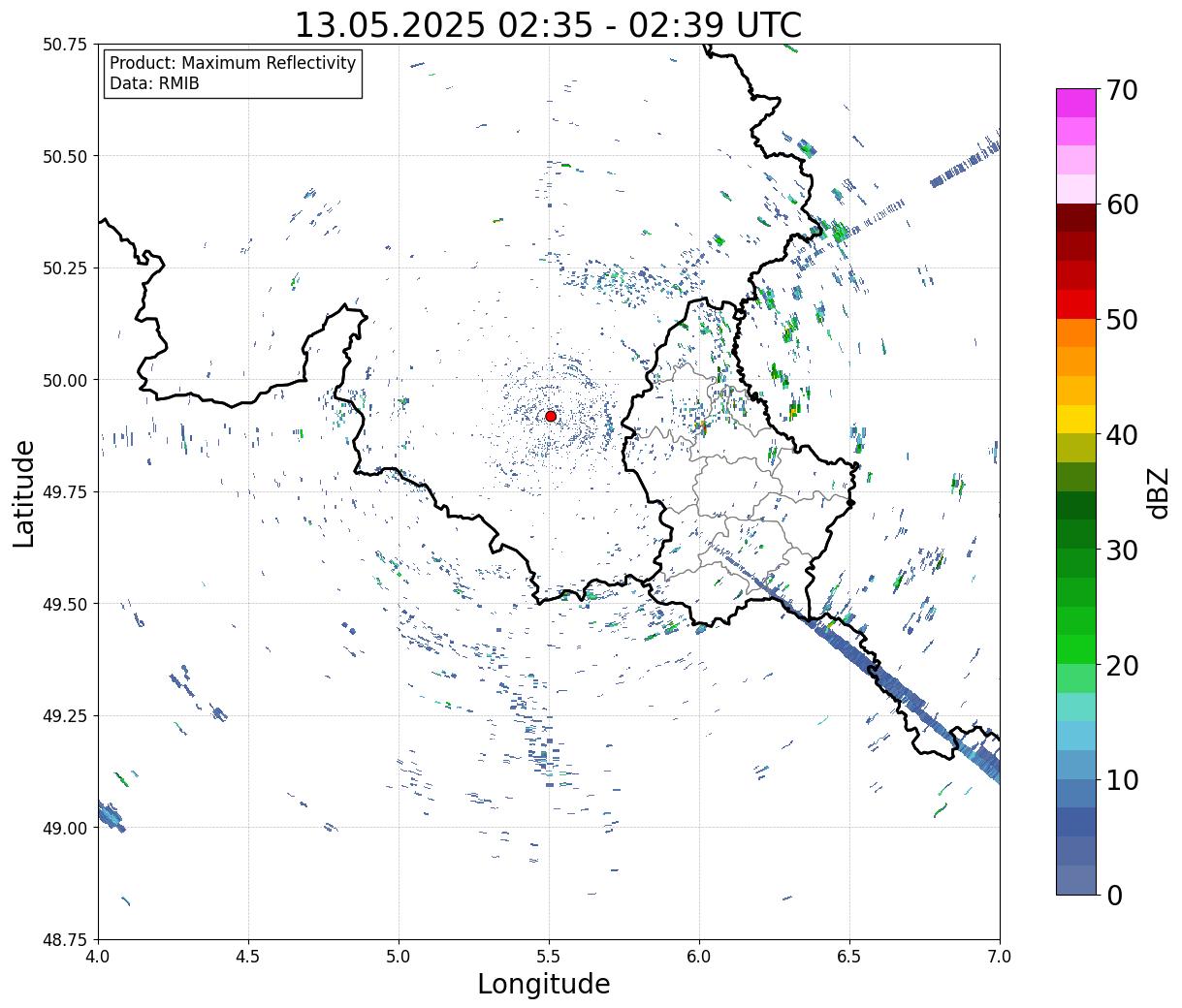Click the dark green colorbar swatch above 30
This screenshot has height=1008, width=1182.
click(x=1076, y=505)
